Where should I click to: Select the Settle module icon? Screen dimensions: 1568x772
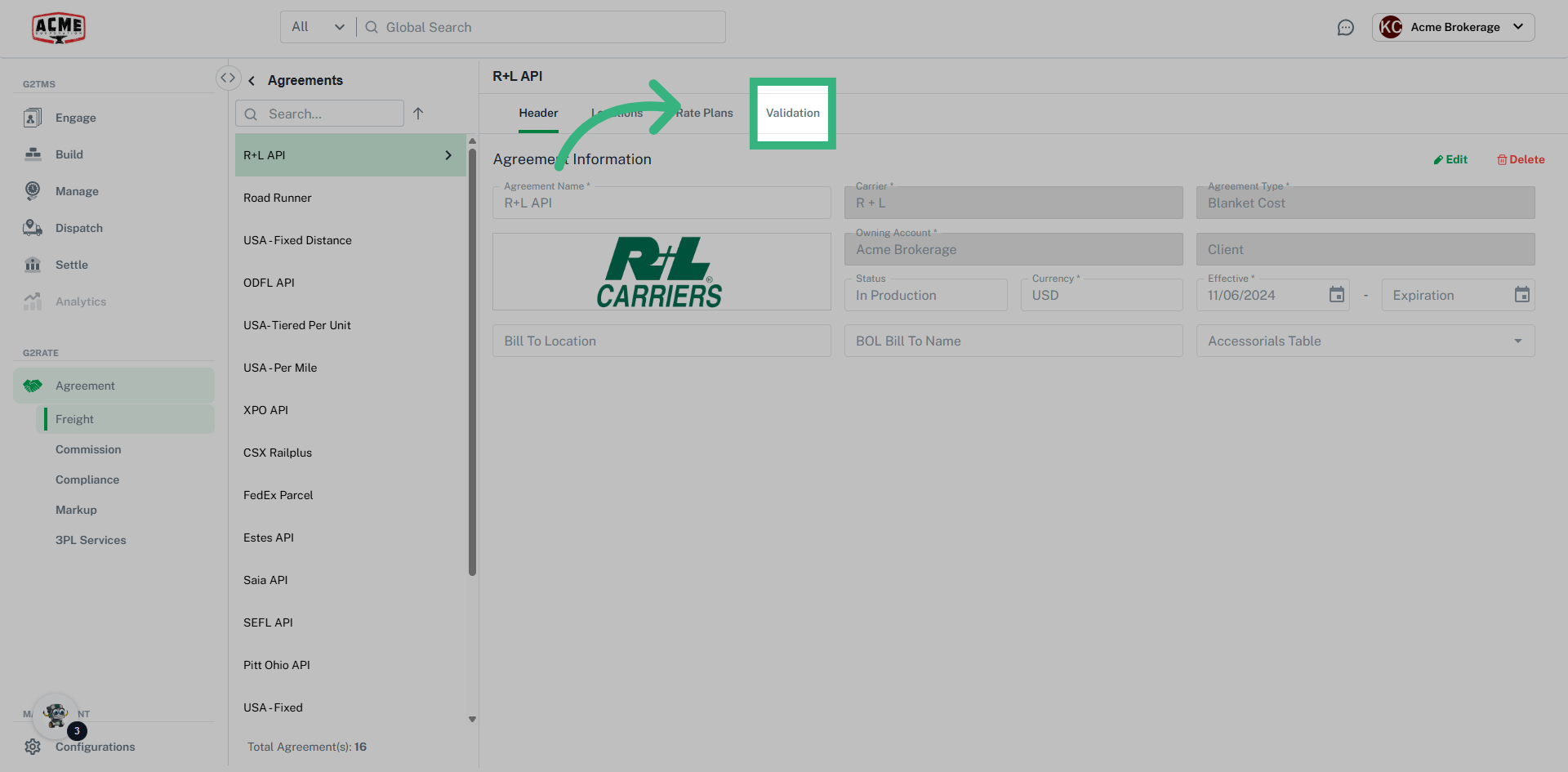33,264
